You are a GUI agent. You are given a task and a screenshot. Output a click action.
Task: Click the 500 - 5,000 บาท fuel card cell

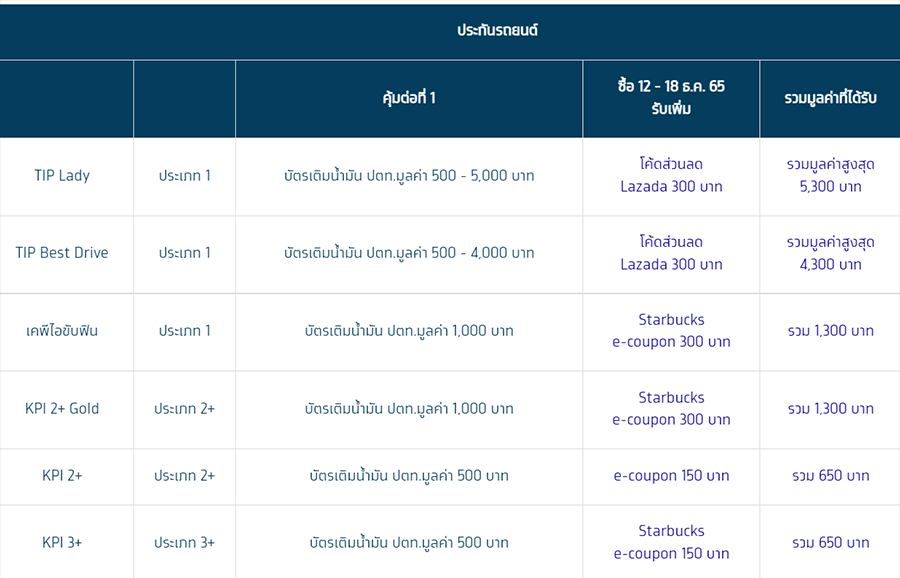(x=408, y=176)
